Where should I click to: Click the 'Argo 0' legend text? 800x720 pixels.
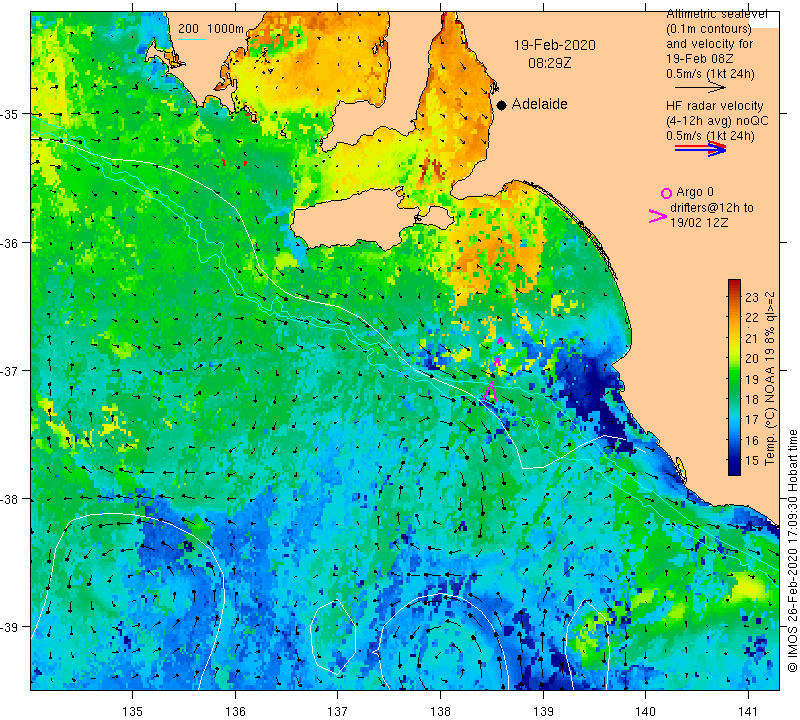tap(695, 192)
